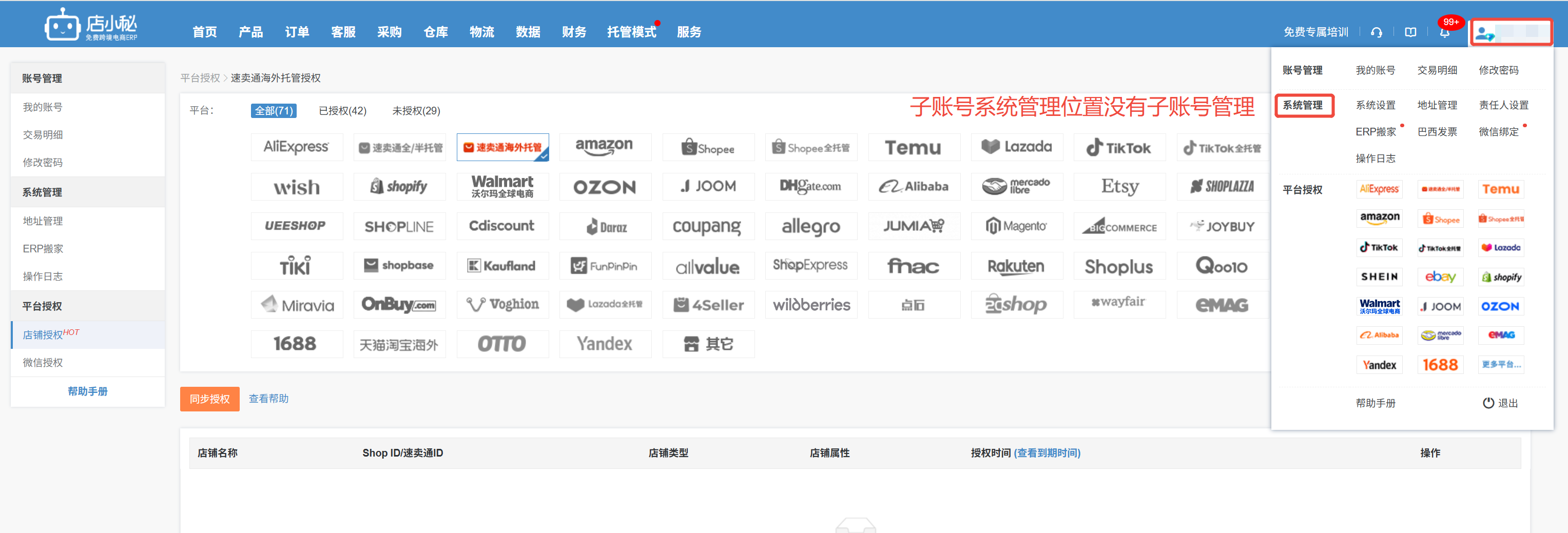
Task: Filter platforms by 全部(71)
Action: 273,111
